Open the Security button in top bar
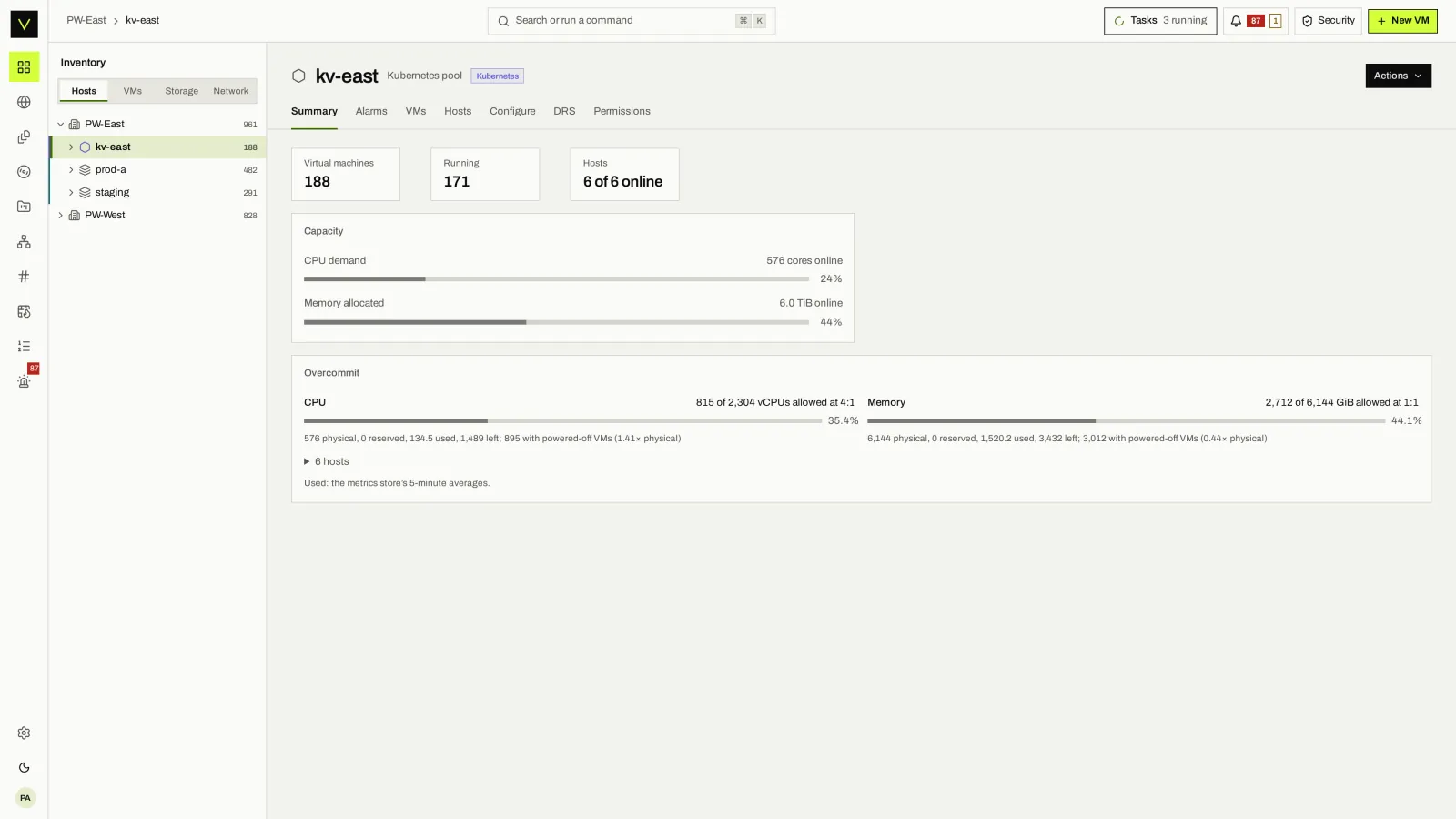The width and height of the screenshot is (1456, 819). [1328, 21]
